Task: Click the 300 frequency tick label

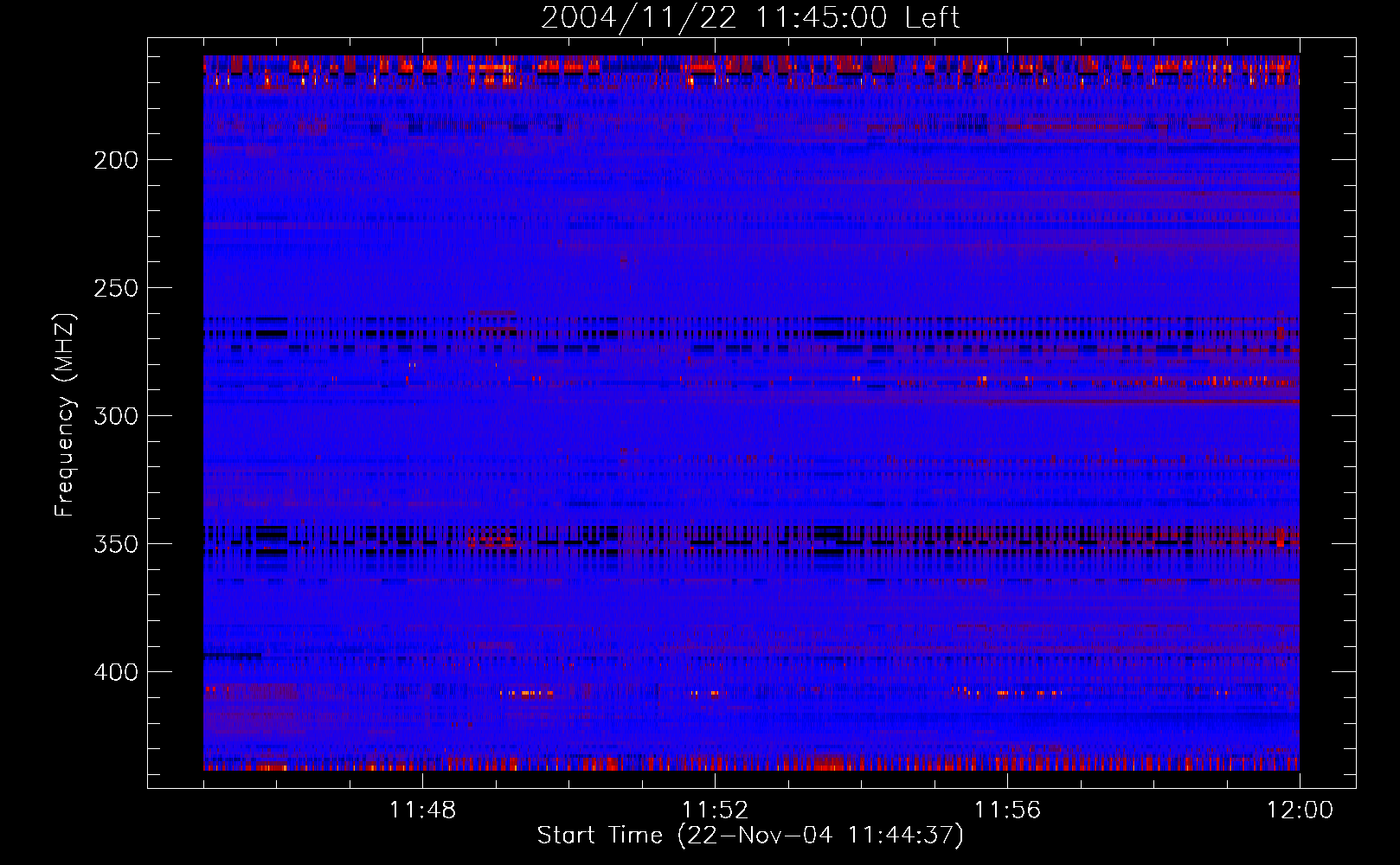Action: (x=116, y=416)
